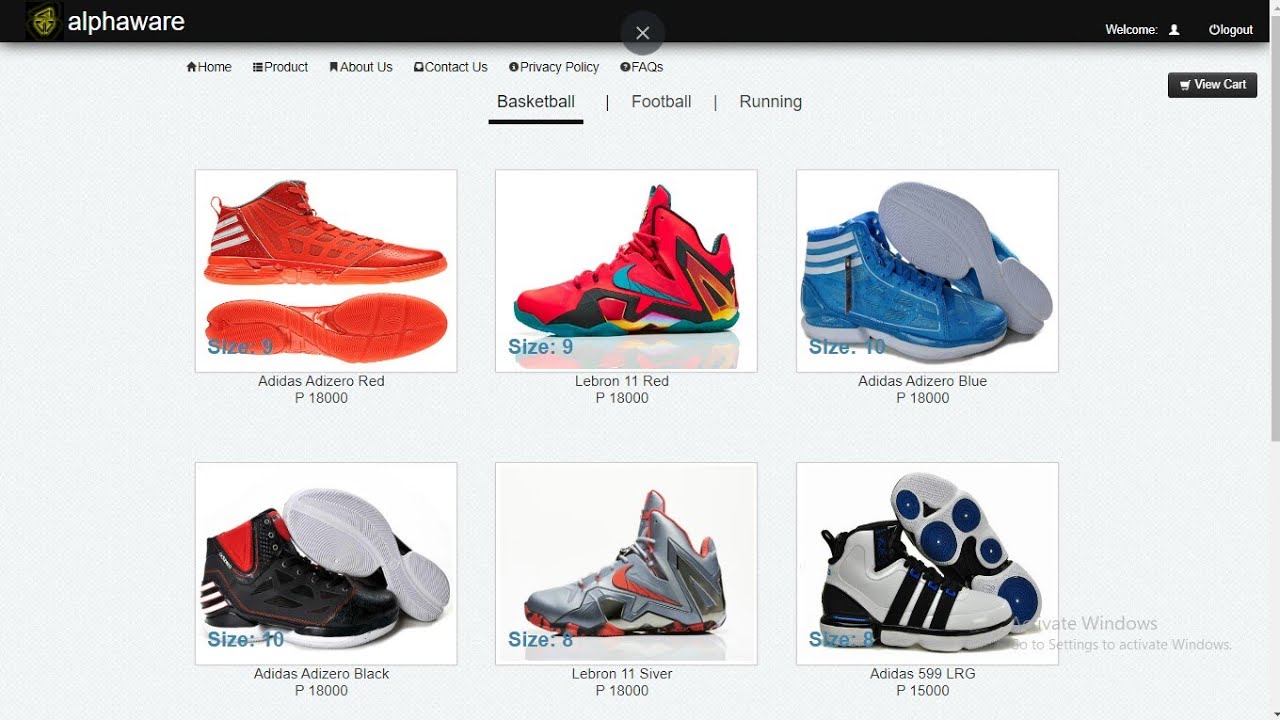This screenshot has height=720, width=1280.
Task: Open the FAQs menu item
Action: (x=642, y=67)
